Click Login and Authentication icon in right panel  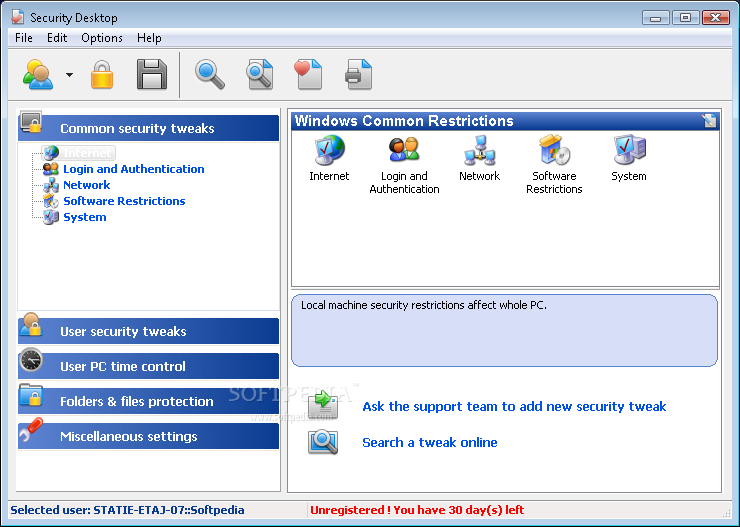coord(404,150)
